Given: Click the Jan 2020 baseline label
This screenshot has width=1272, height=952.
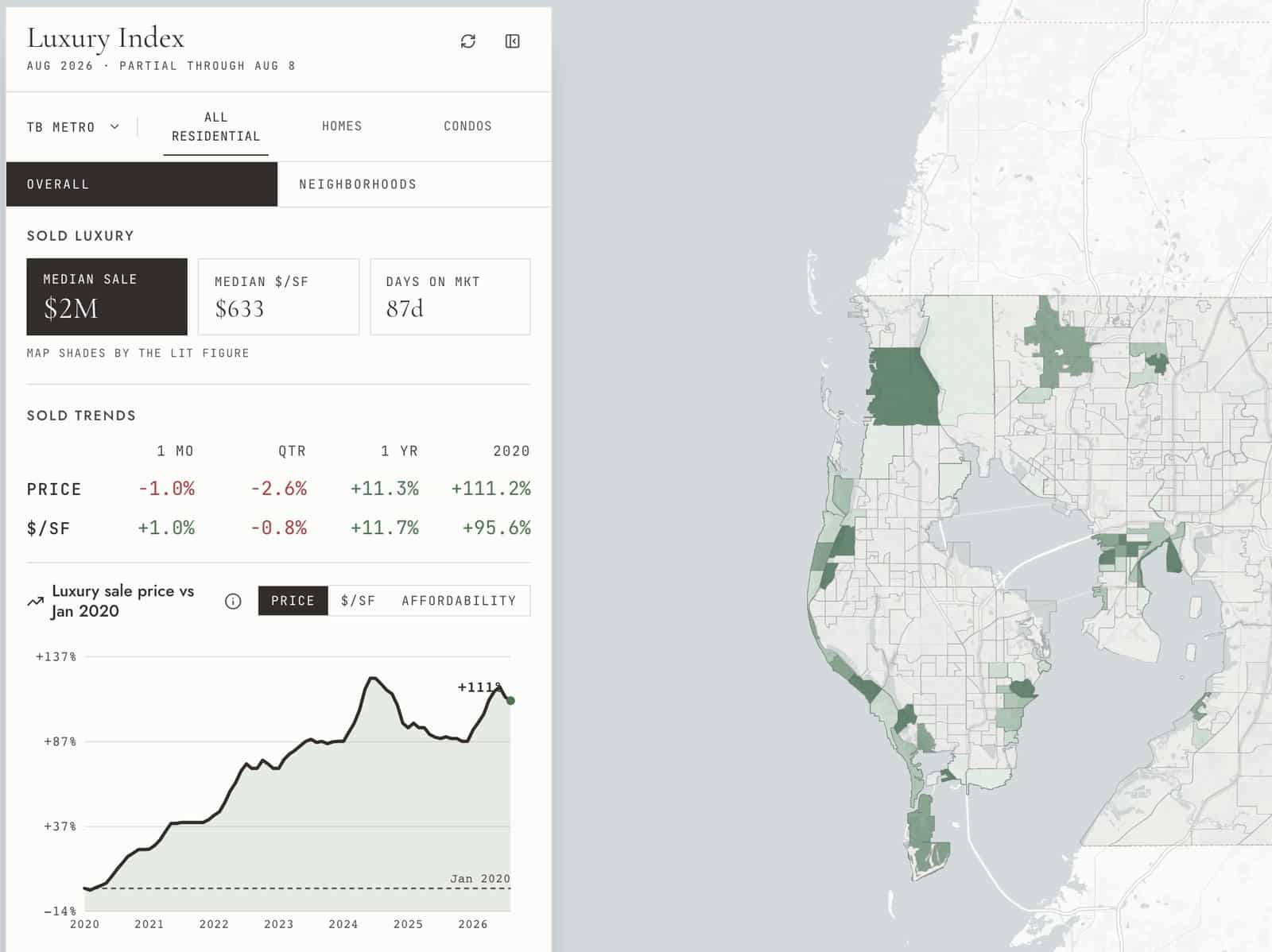Looking at the screenshot, I should (480, 878).
